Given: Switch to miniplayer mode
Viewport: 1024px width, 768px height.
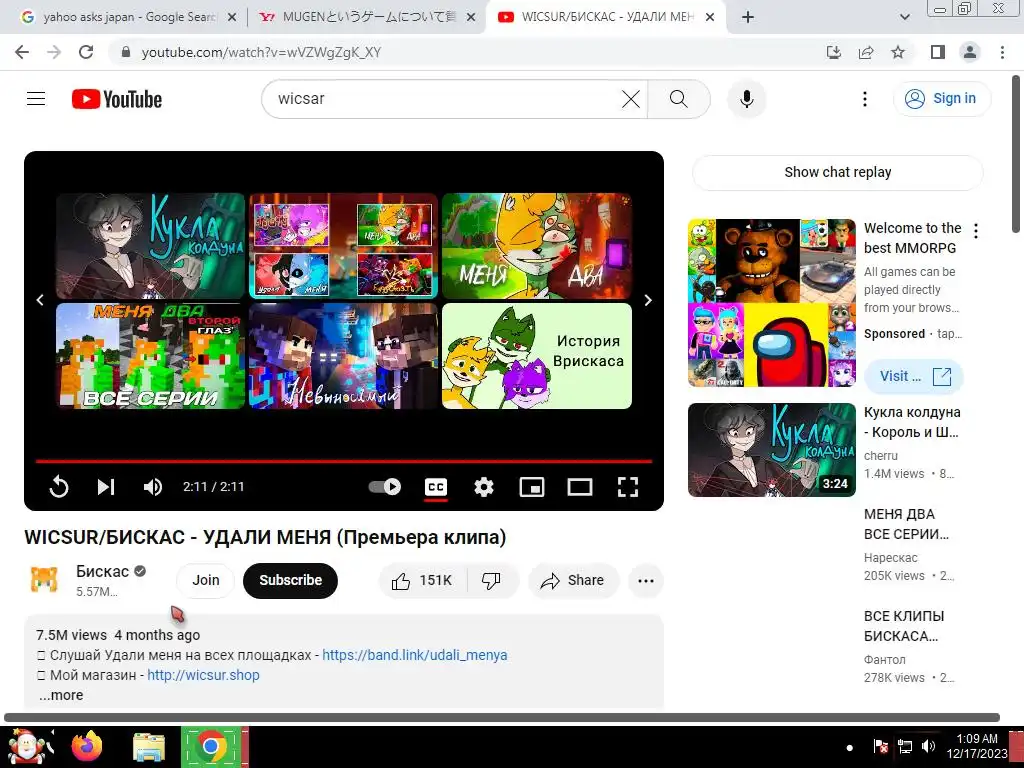Looking at the screenshot, I should tap(532, 487).
